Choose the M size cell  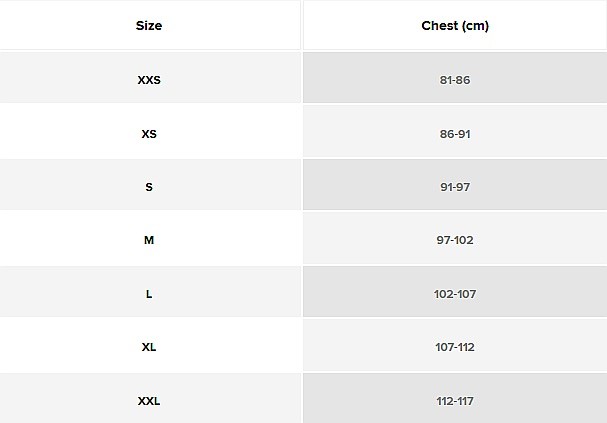149,240
